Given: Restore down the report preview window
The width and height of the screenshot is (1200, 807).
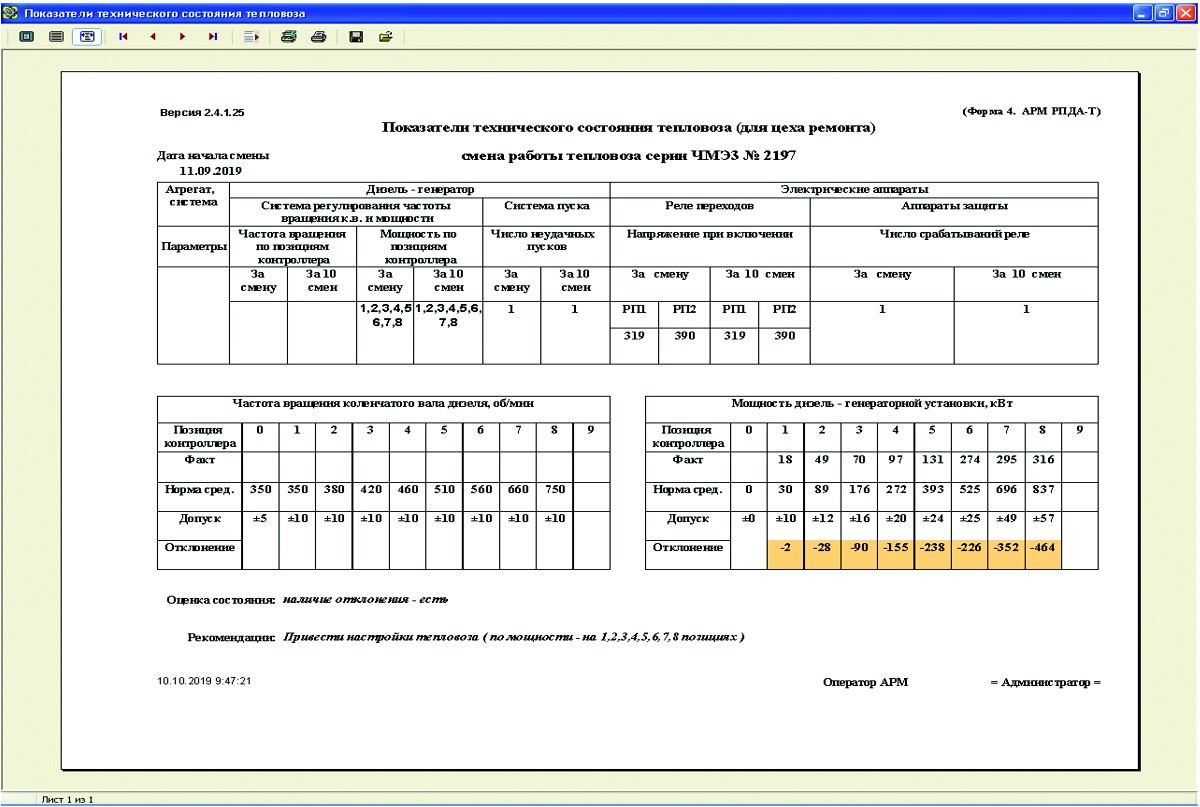Looking at the screenshot, I should (x=1163, y=13).
